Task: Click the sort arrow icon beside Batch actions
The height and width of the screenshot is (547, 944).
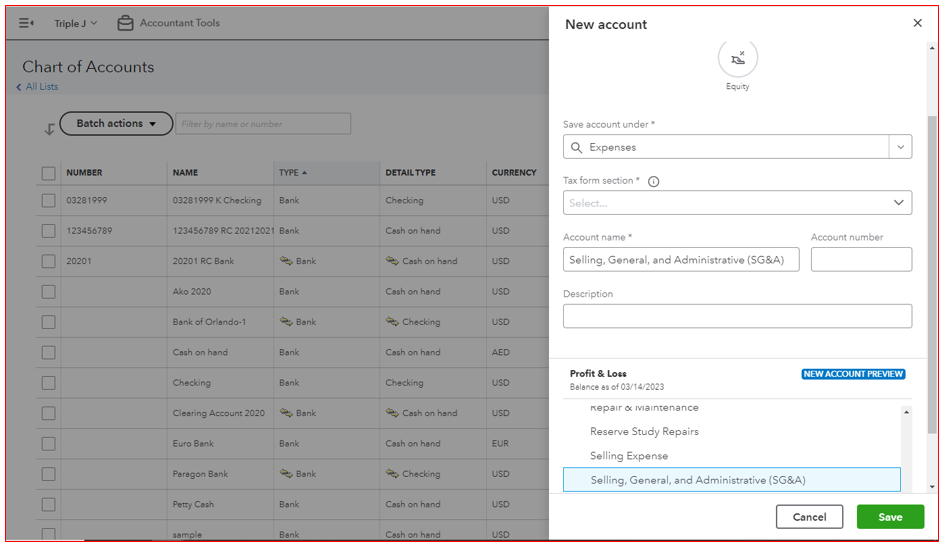Action: [x=49, y=128]
